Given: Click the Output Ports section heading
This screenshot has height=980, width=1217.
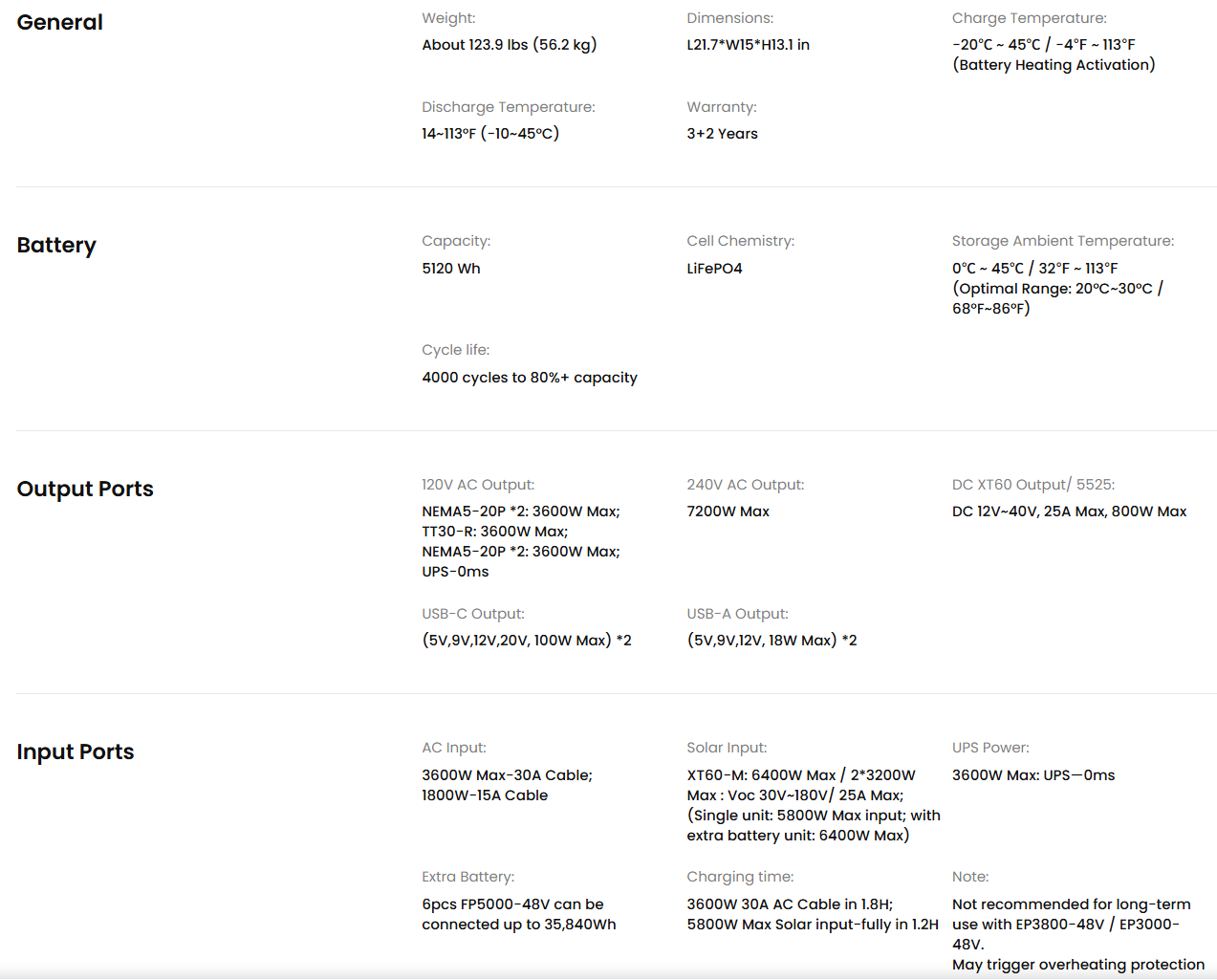Looking at the screenshot, I should point(85,489).
